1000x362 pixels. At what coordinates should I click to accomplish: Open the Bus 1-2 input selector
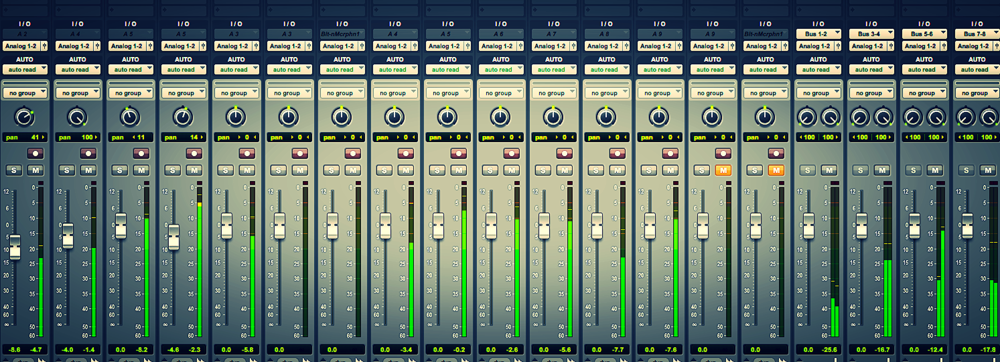coord(818,34)
